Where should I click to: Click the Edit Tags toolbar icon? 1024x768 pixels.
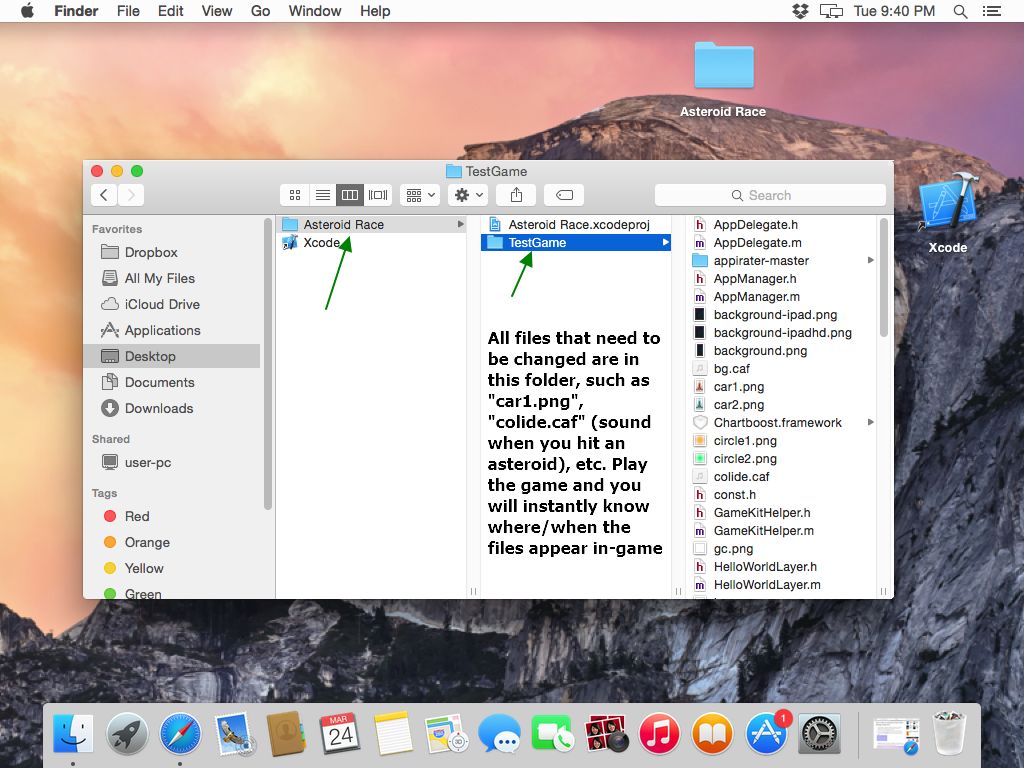pos(564,195)
